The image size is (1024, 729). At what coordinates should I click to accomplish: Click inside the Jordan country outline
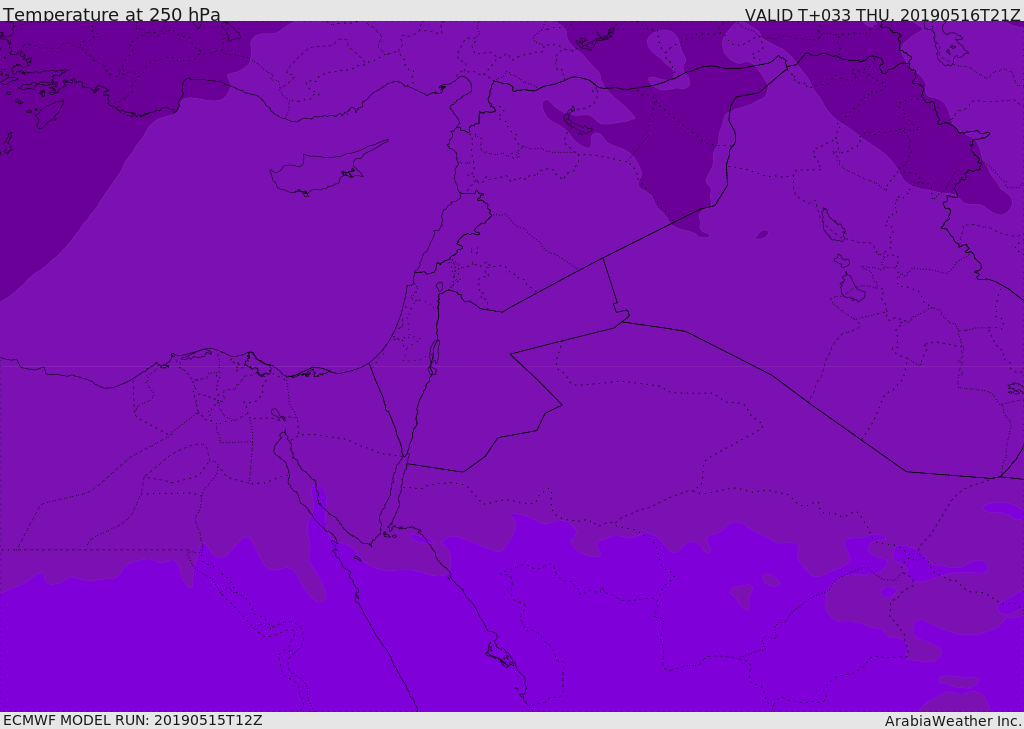[477, 379]
